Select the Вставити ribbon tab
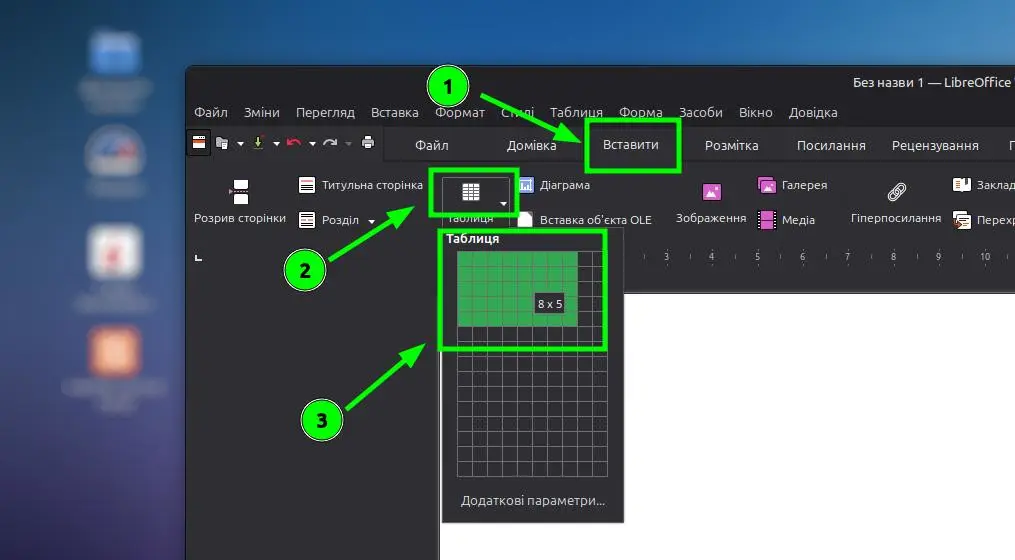This screenshot has width=1015, height=560. (x=630, y=145)
